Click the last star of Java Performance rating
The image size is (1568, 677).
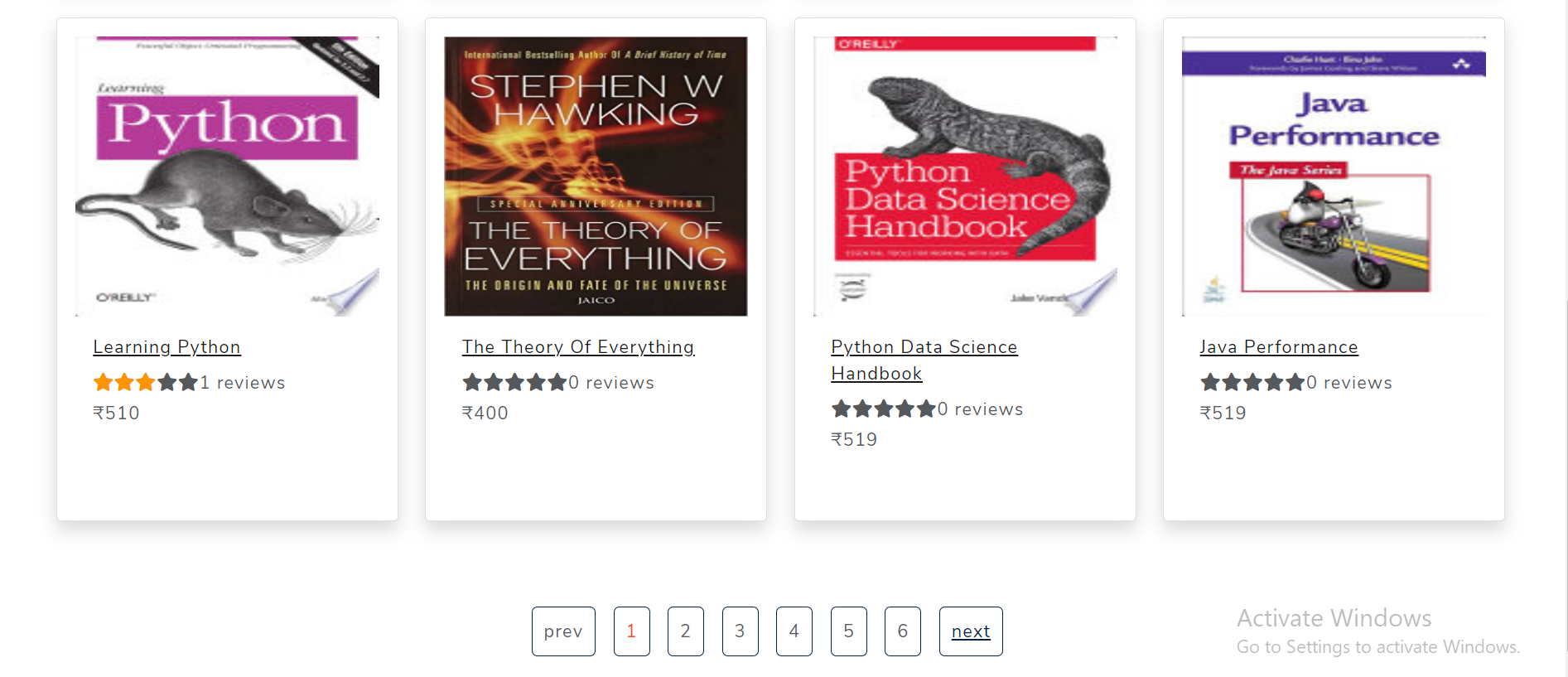pyautogui.click(x=1295, y=382)
